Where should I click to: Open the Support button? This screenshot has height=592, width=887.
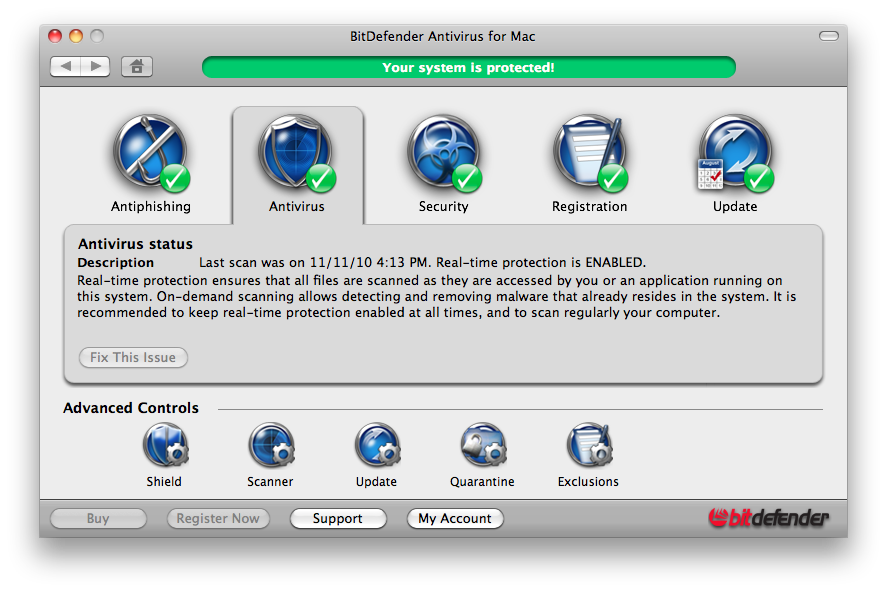(338, 518)
